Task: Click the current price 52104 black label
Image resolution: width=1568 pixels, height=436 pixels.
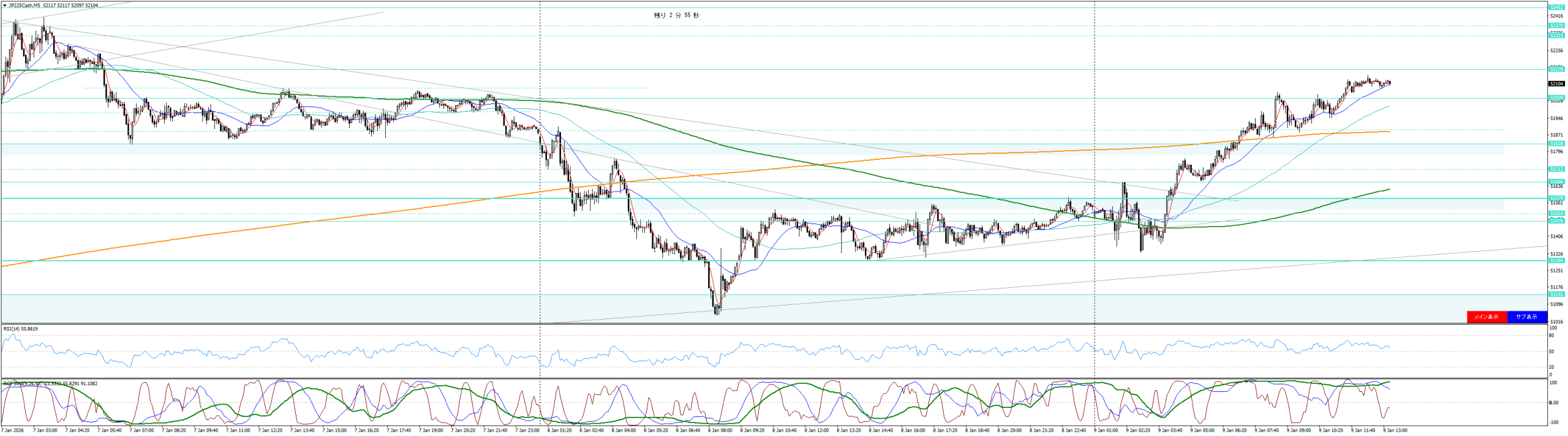Action: coord(1556,84)
